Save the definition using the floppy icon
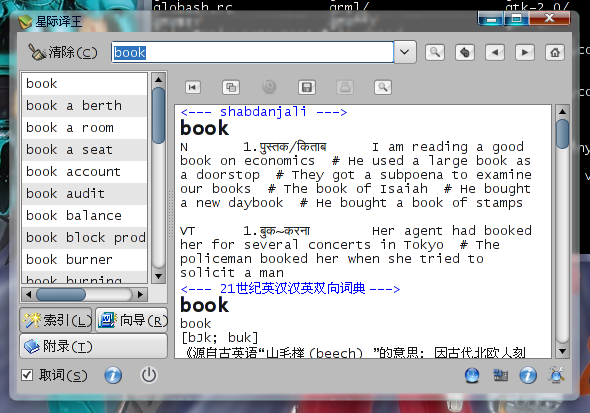The image size is (590, 413). tap(307, 87)
